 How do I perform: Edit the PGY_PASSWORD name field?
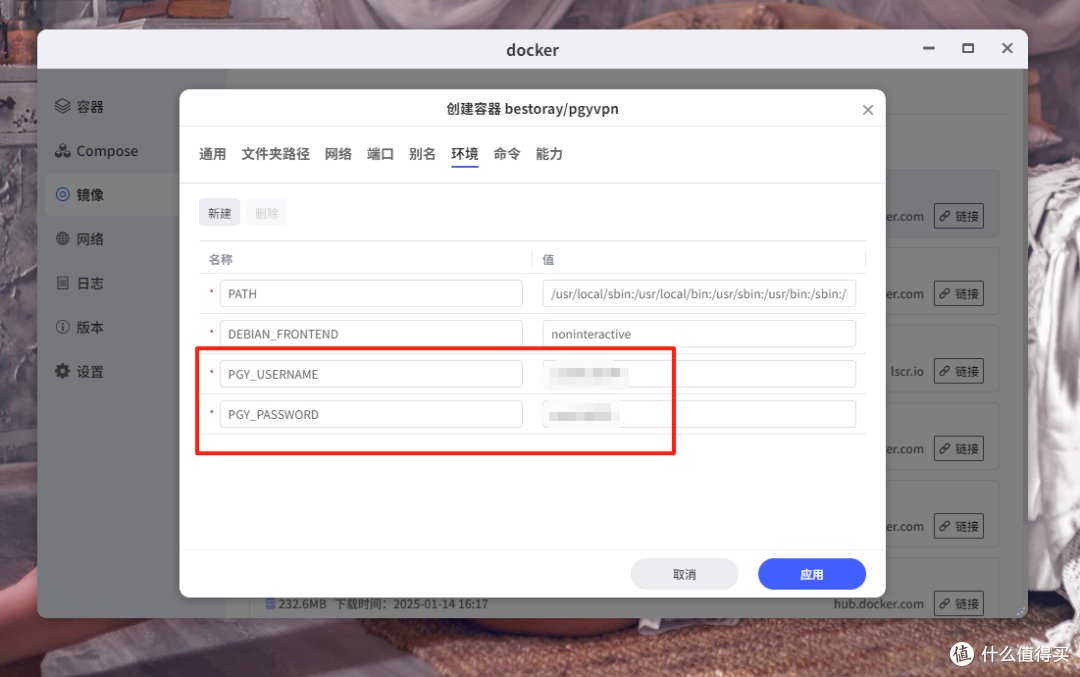[x=371, y=415]
